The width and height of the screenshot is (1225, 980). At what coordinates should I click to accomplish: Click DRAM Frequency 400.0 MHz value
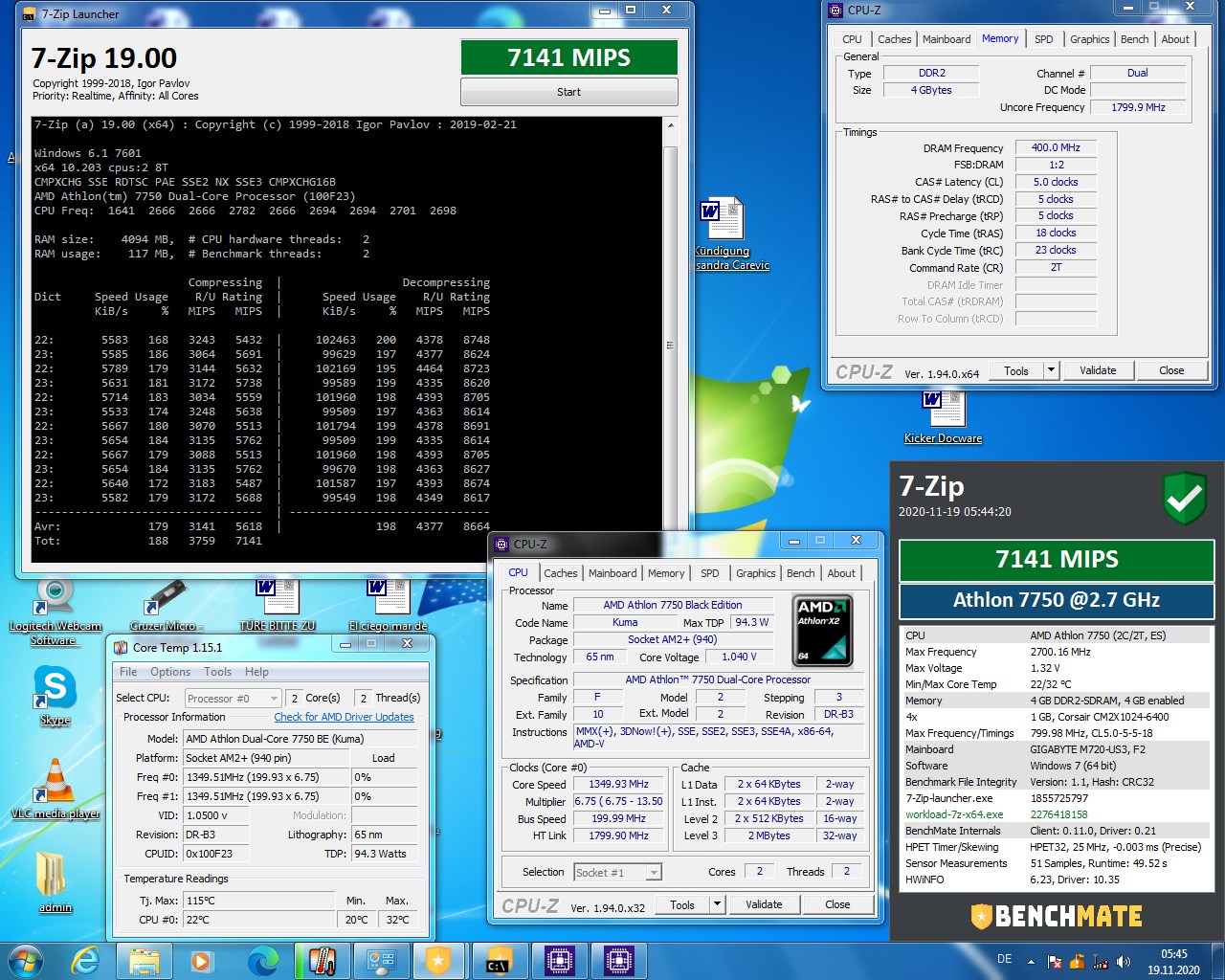[1056, 148]
